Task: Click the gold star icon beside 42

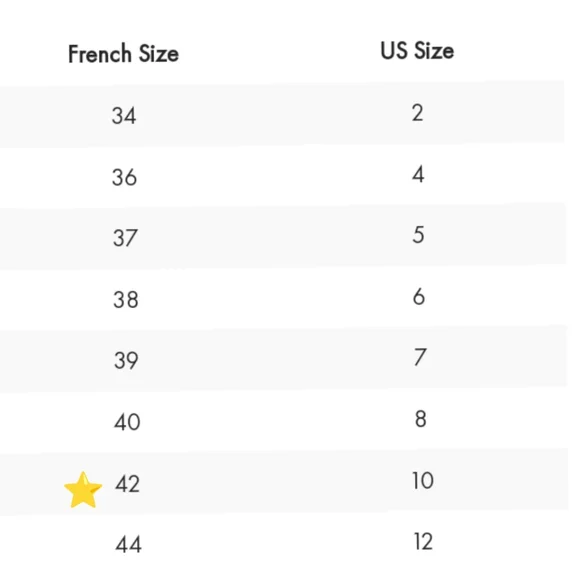Action: (83, 490)
